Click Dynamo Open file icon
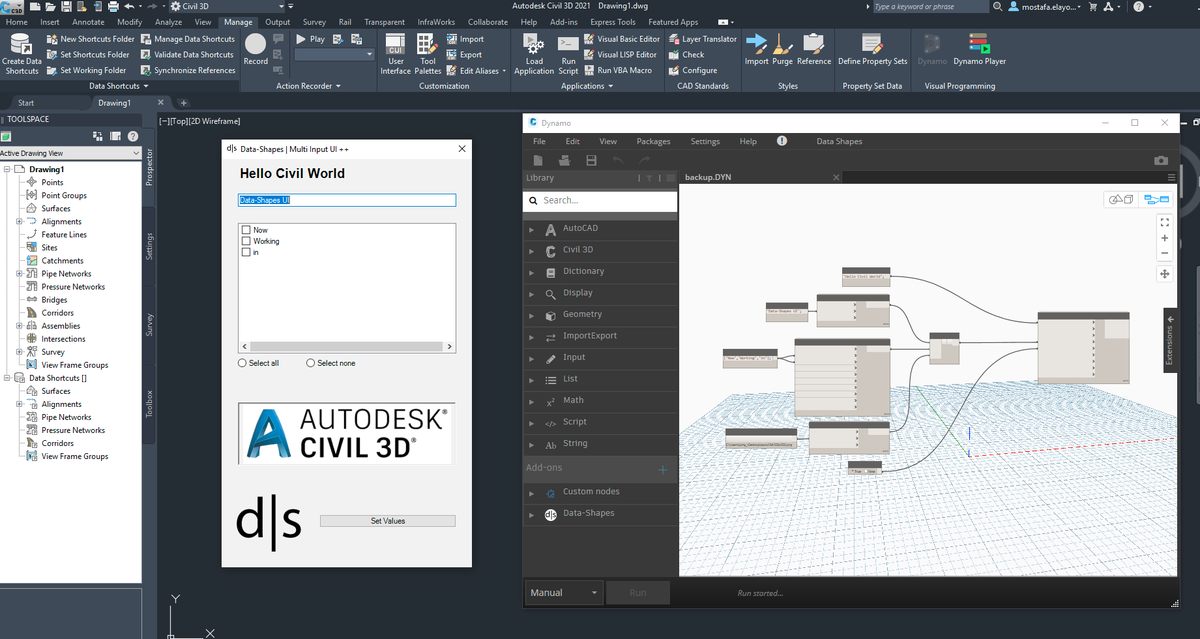1200x639 pixels. (565, 160)
